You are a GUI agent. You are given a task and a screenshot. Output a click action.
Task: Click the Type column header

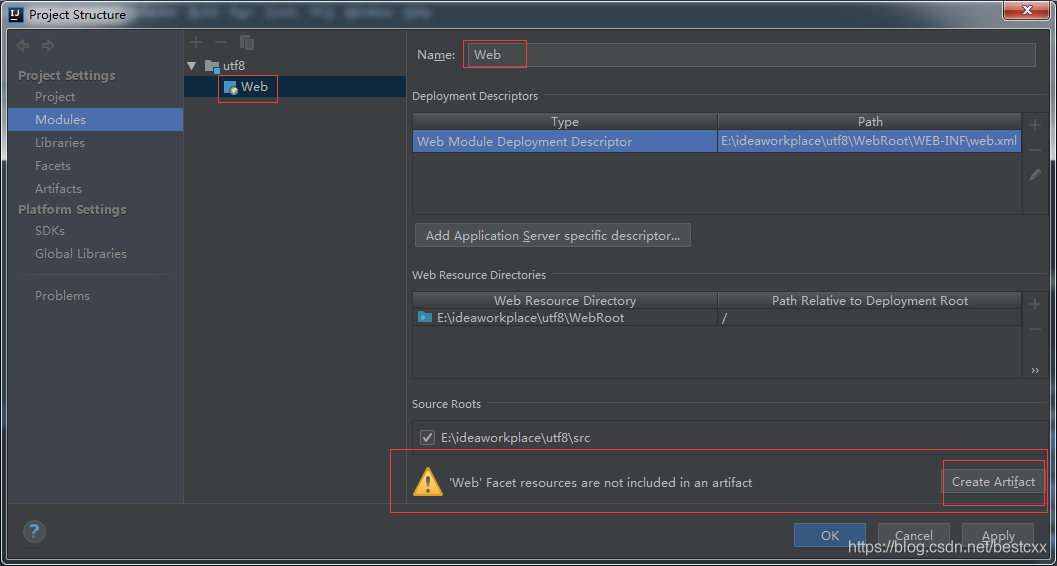click(565, 121)
